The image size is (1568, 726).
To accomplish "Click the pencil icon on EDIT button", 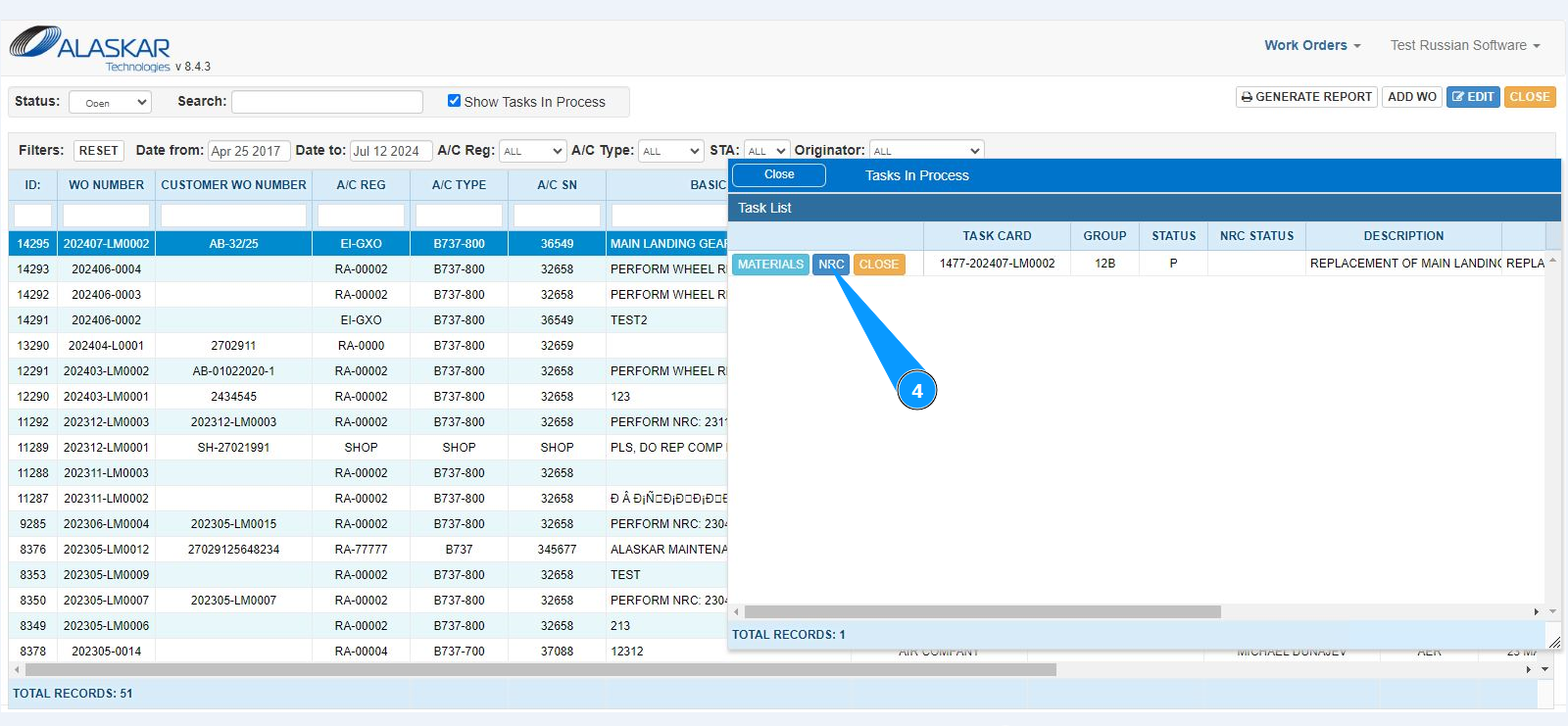I will 1458,97.
